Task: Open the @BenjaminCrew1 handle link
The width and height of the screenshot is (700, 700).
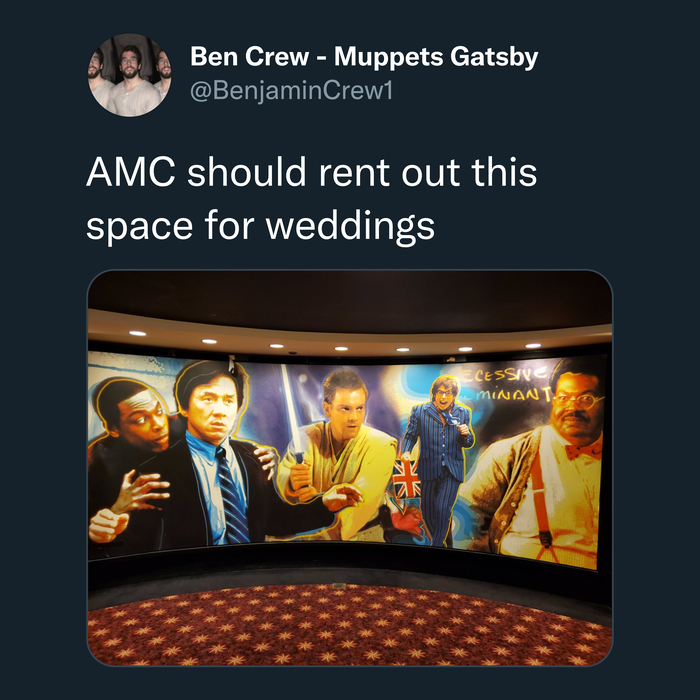Action: pos(292,91)
